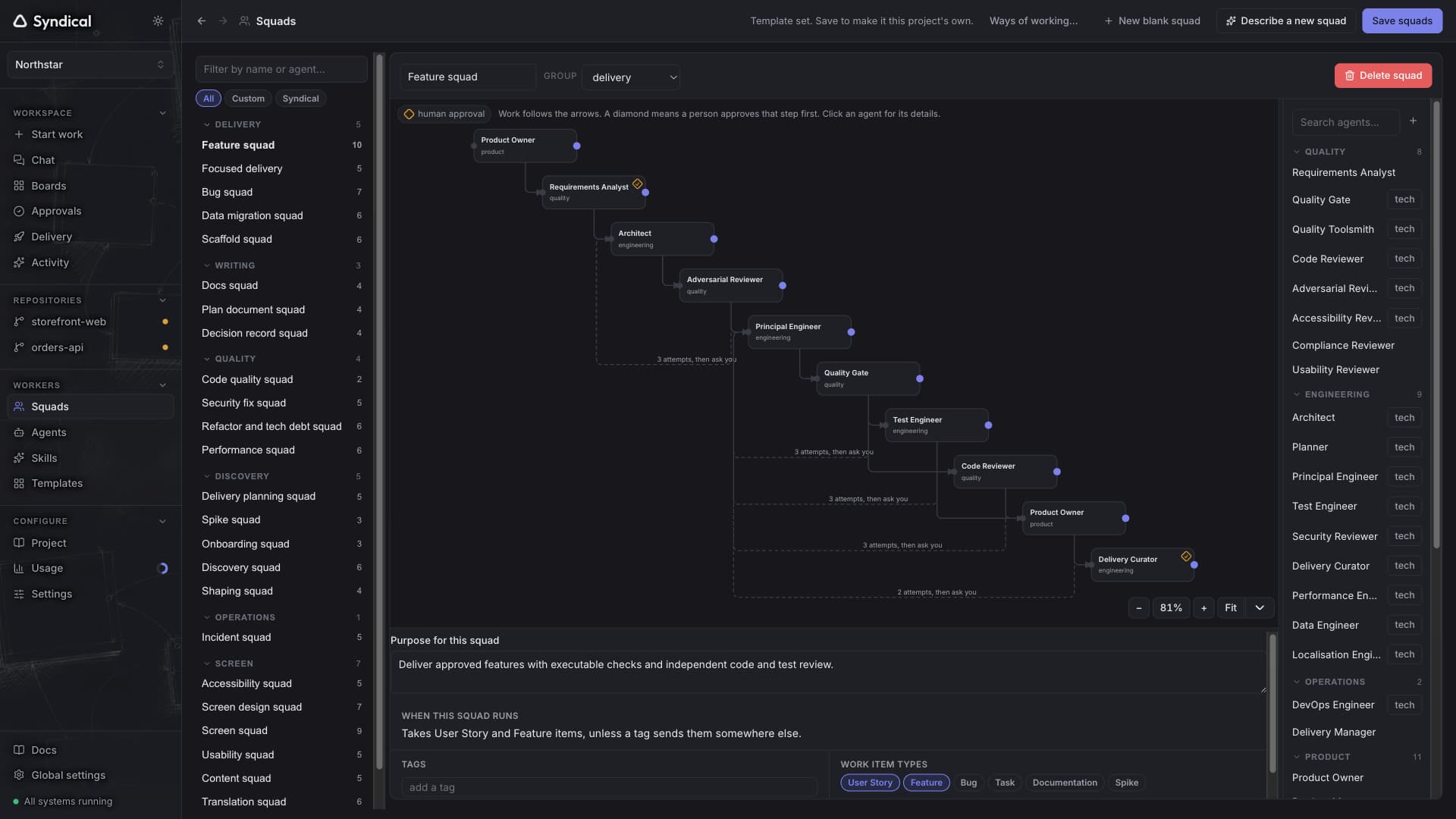Click the Start work plus icon
This screenshot has width=1456, height=819.
pos(19,134)
